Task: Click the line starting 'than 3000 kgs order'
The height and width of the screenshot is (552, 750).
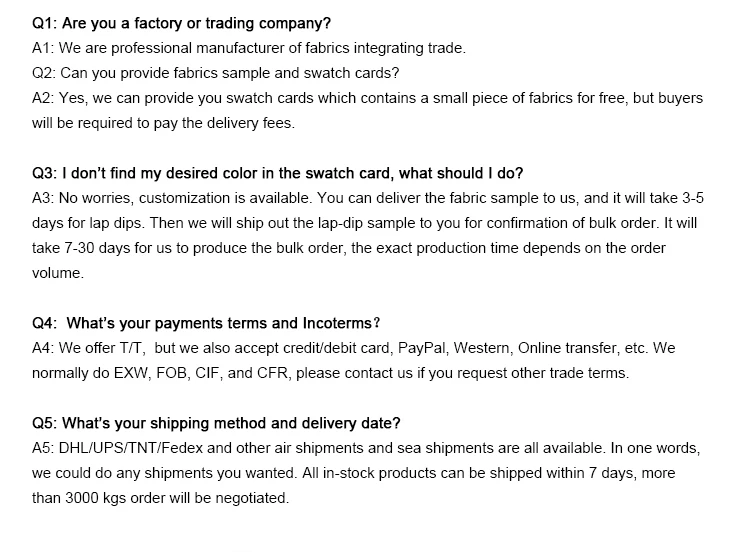Action: (160, 498)
